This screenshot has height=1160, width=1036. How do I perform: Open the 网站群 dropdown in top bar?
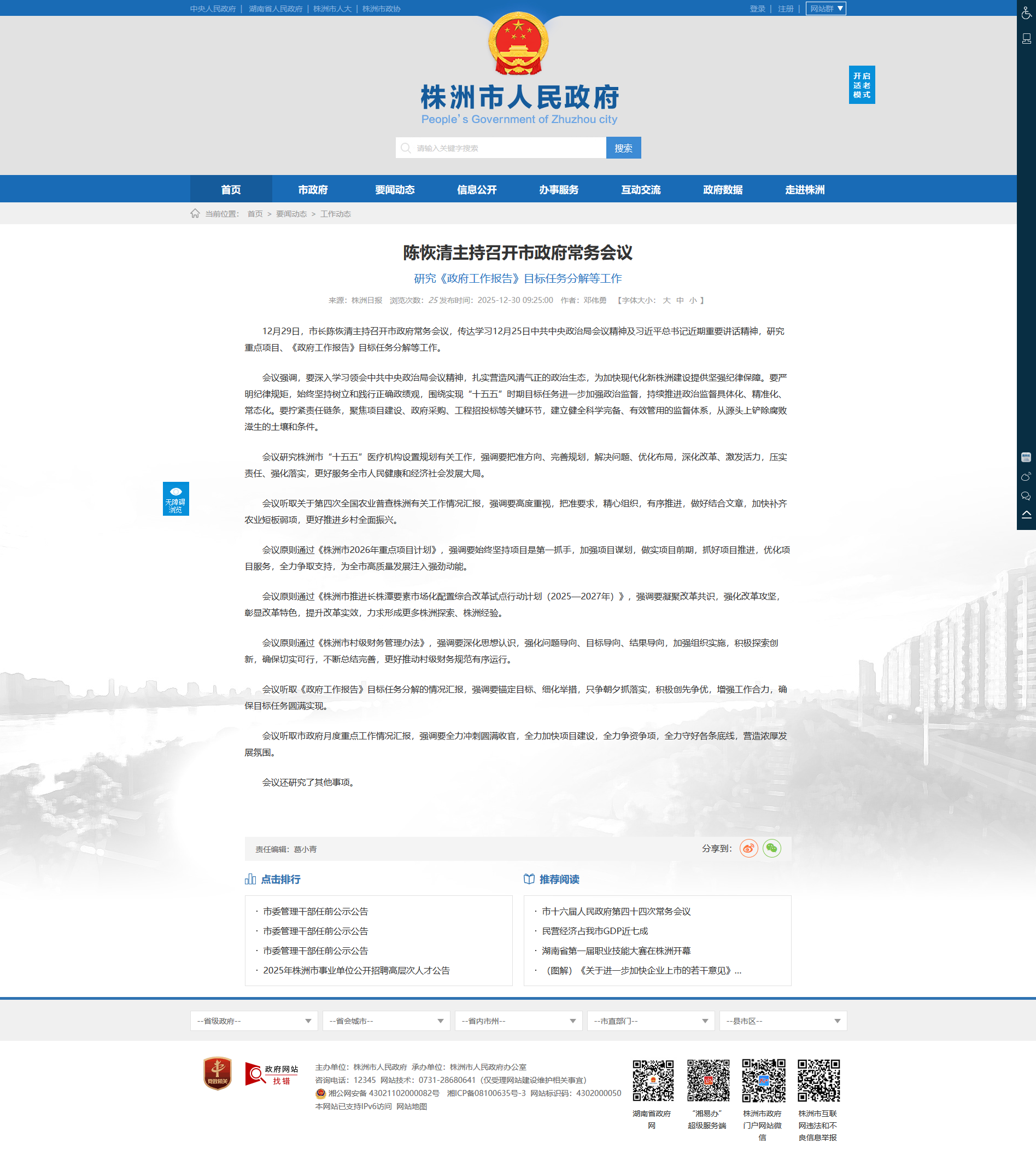(826, 9)
